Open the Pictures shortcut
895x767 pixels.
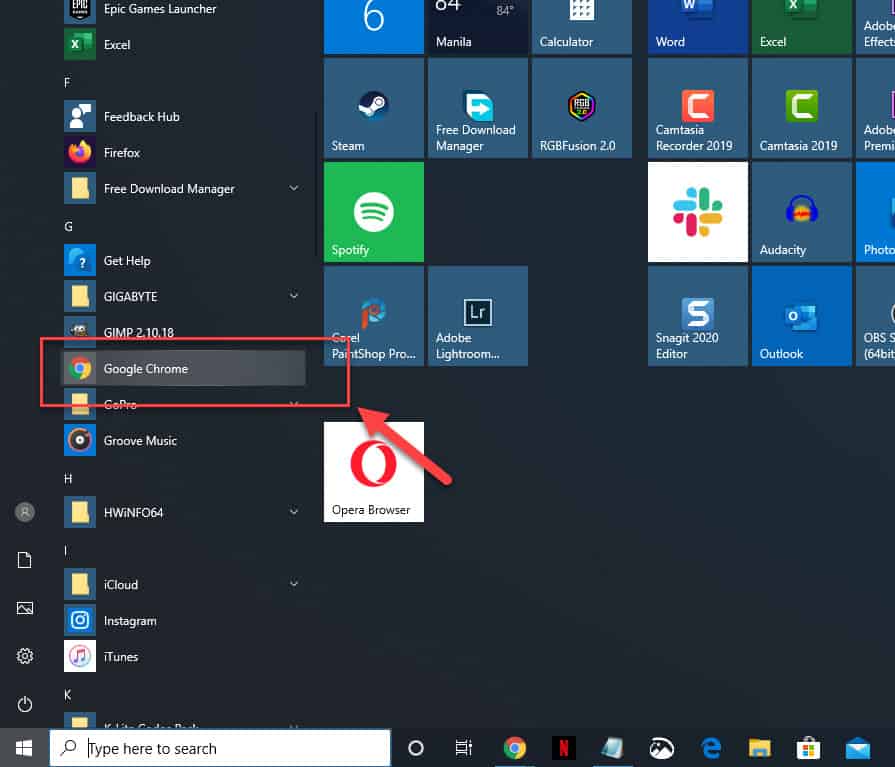point(25,608)
